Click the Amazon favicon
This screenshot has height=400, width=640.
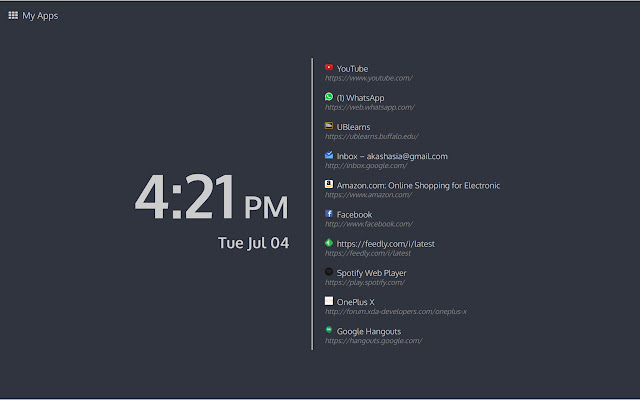coord(329,184)
